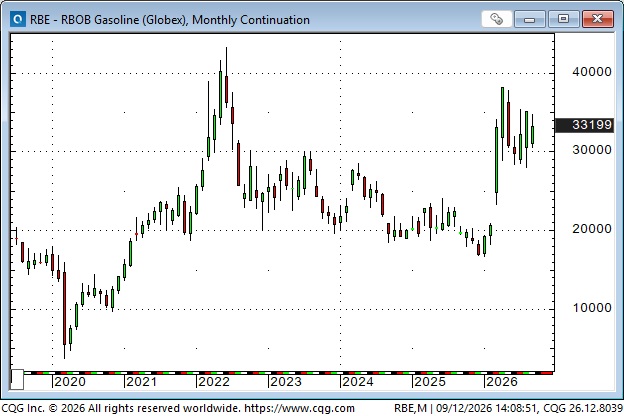The height and width of the screenshot is (416, 624).
Task: Close the RBE chart window
Action: click(598, 19)
